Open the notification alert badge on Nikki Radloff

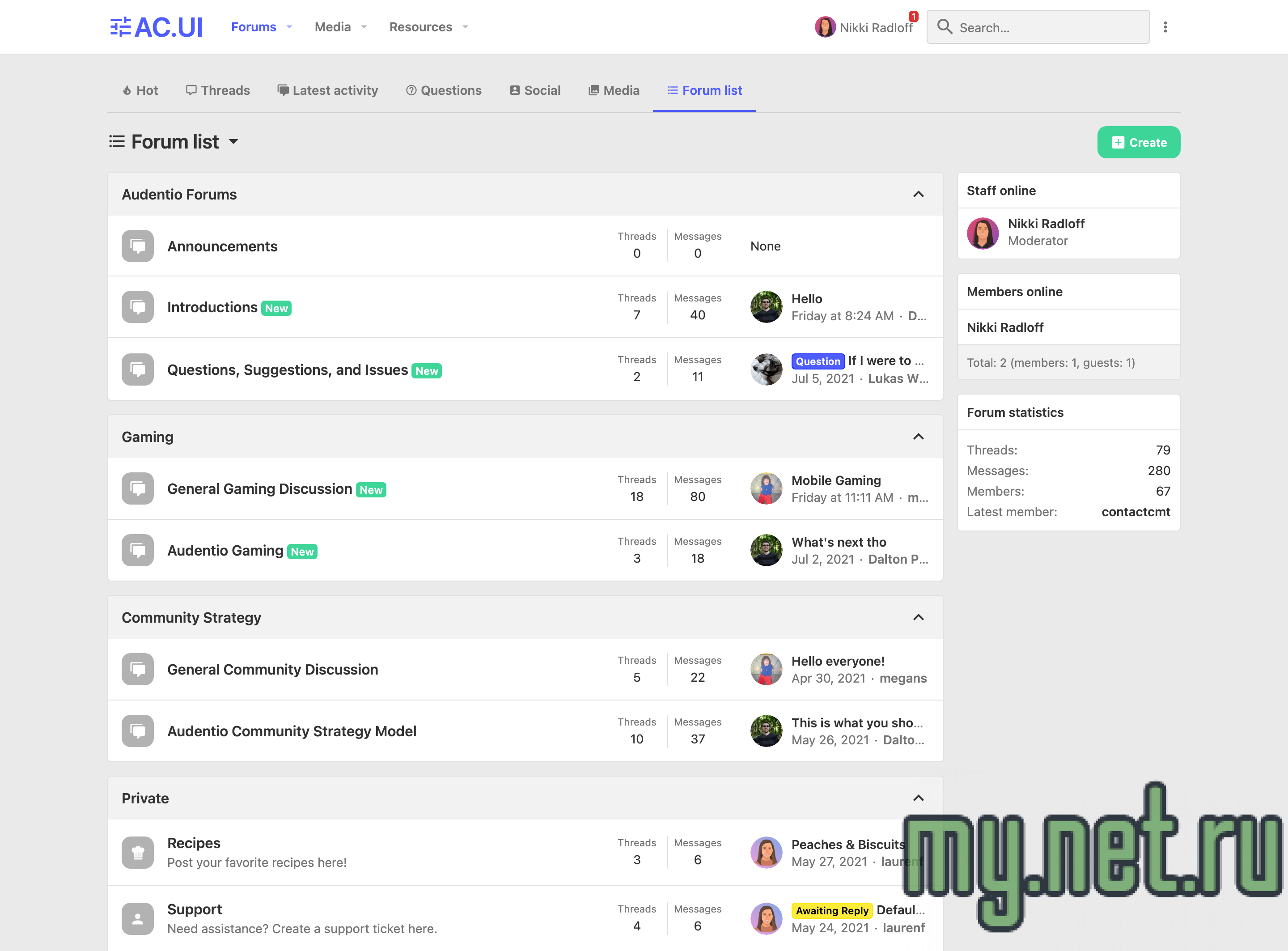coord(913,17)
